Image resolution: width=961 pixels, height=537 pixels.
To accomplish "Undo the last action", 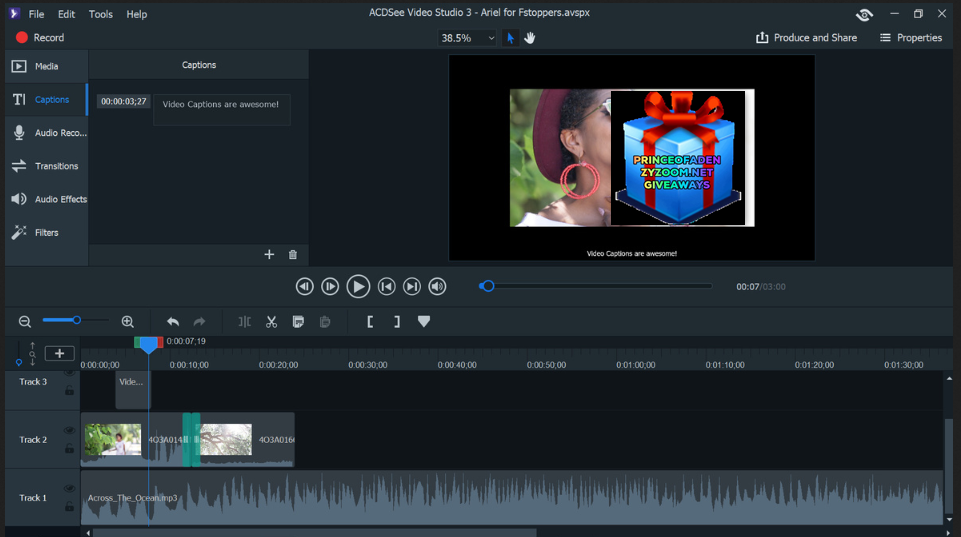I will coord(173,321).
